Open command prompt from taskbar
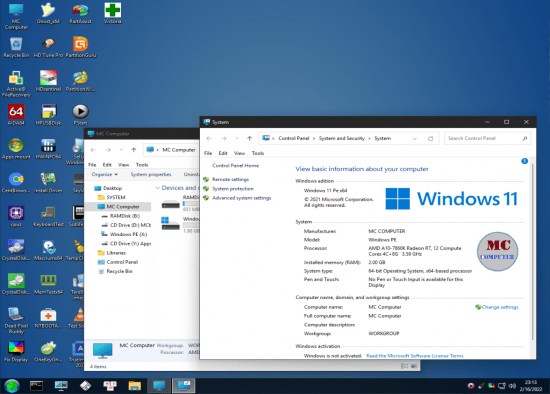Image resolution: width=550 pixels, height=394 pixels. click(x=36, y=386)
